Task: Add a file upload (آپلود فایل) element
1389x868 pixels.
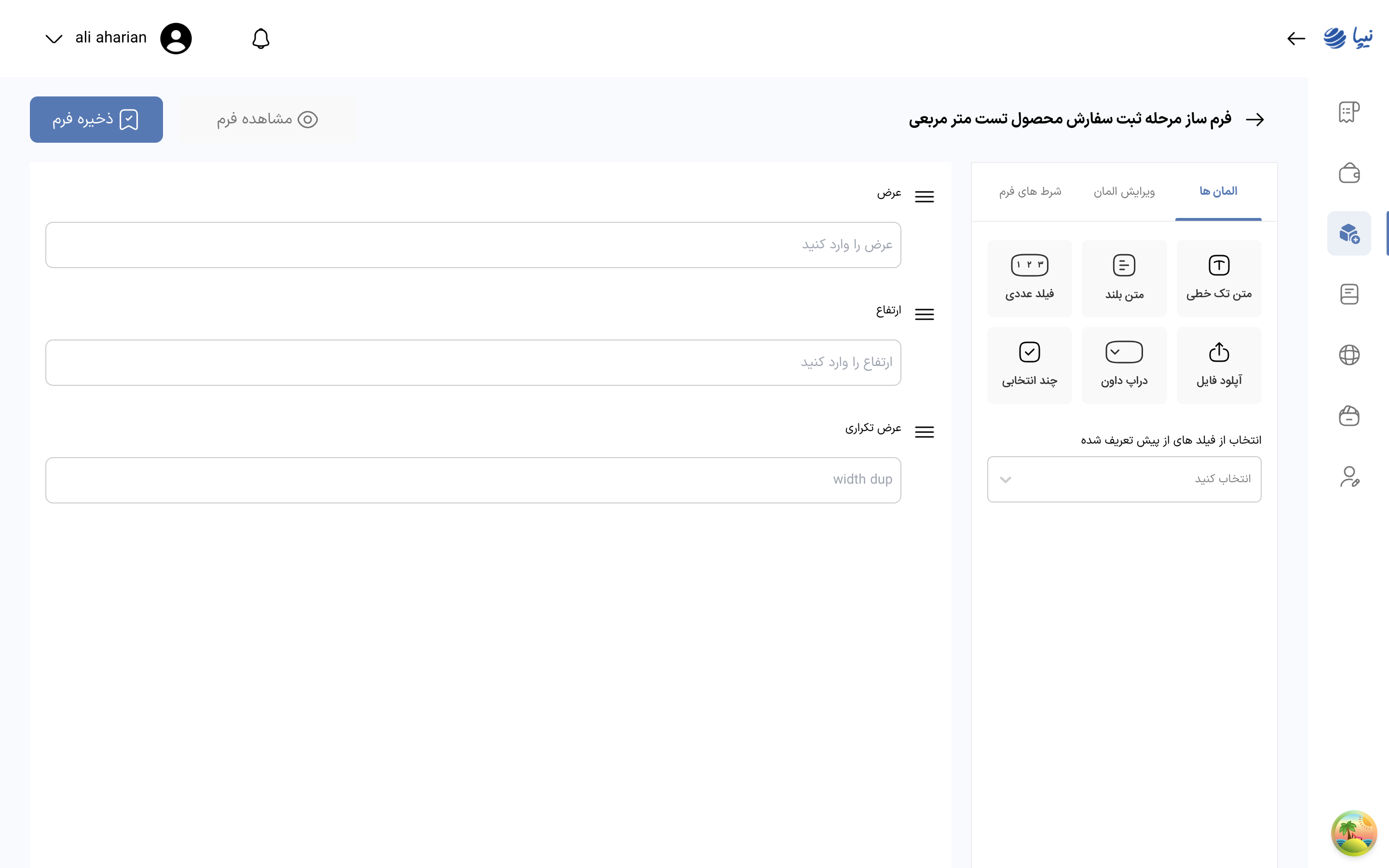Action: pyautogui.click(x=1219, y=365)
